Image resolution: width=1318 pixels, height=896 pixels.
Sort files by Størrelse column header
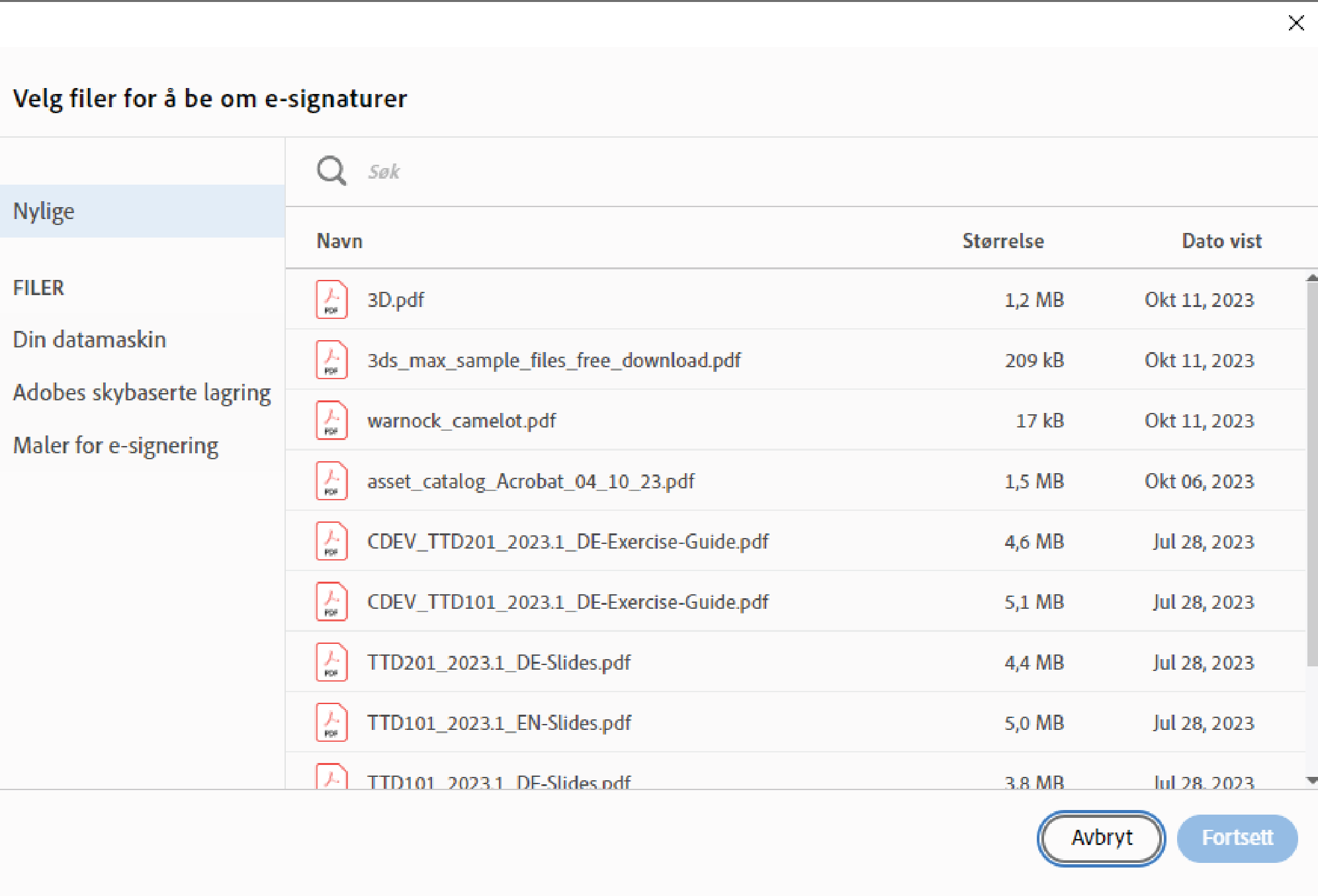[1002, 241]
